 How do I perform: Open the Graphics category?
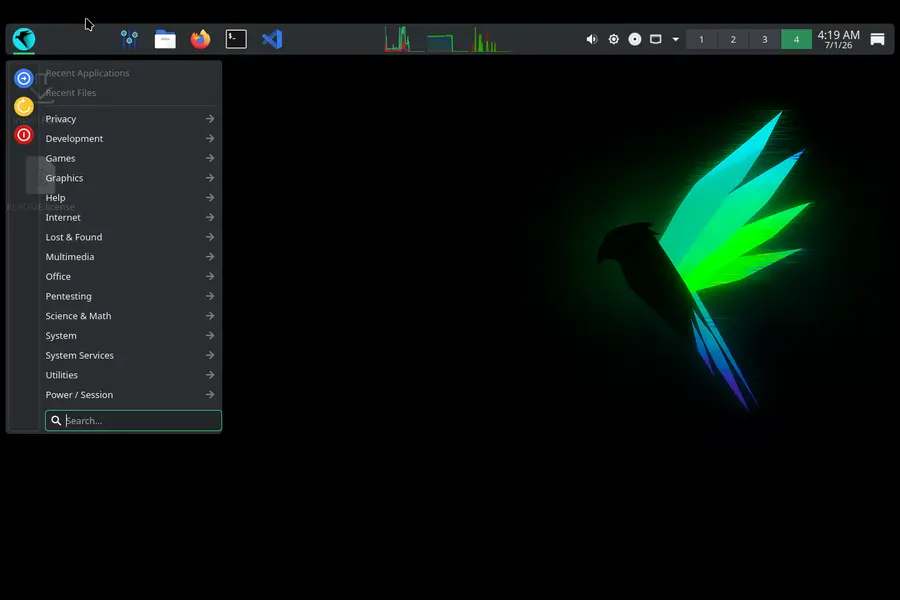(x=130, y=178)
